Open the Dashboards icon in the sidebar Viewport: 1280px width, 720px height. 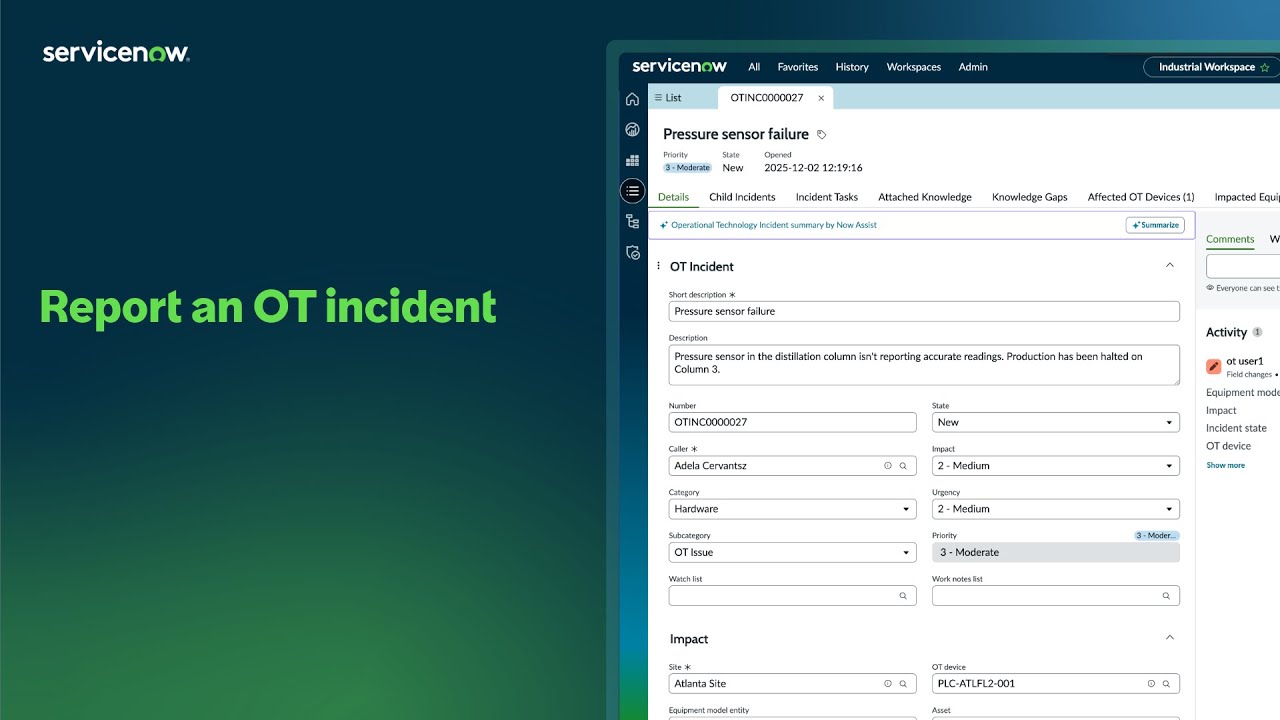[632, 129]
